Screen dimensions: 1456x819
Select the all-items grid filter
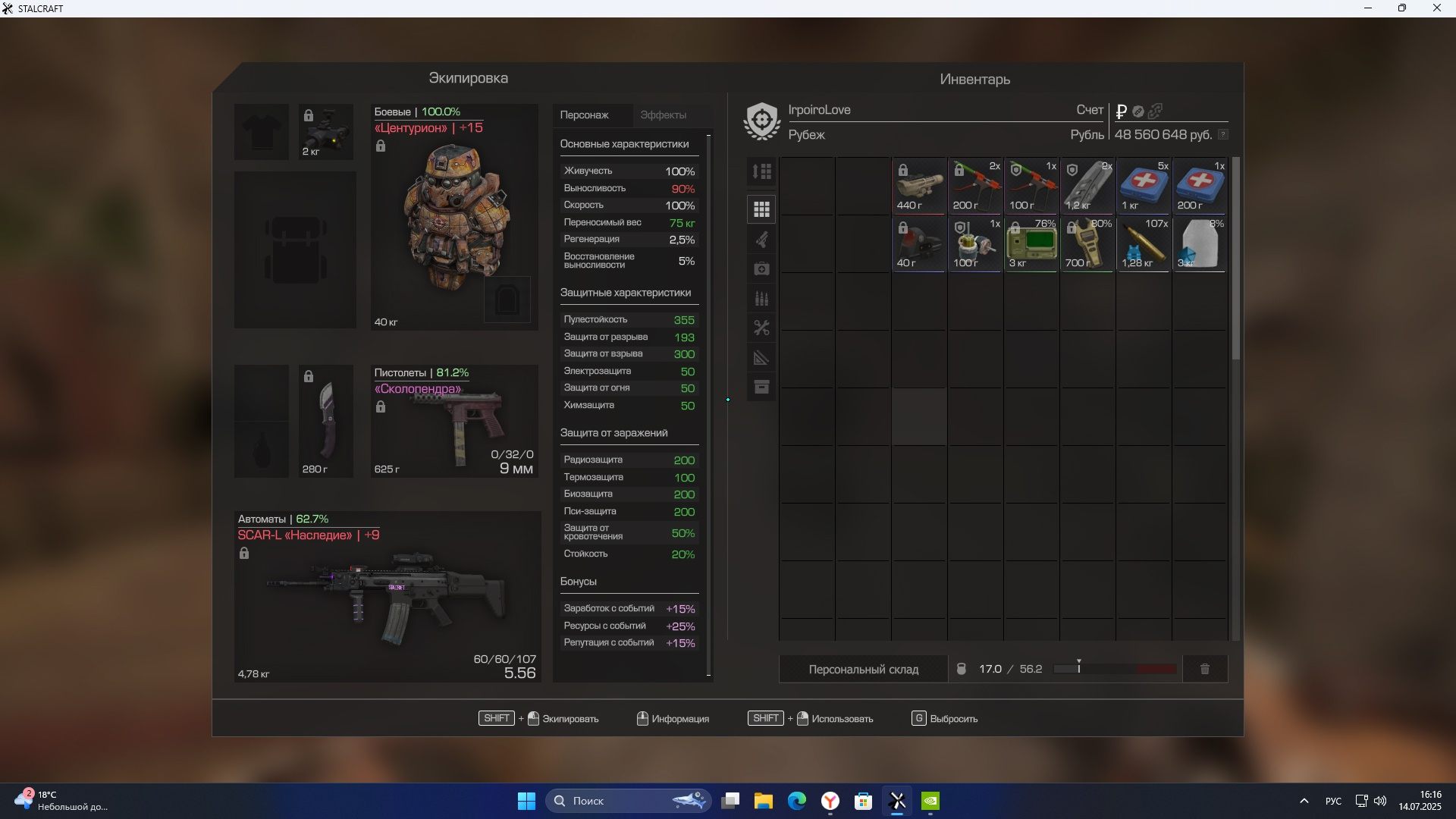(761, 209)
